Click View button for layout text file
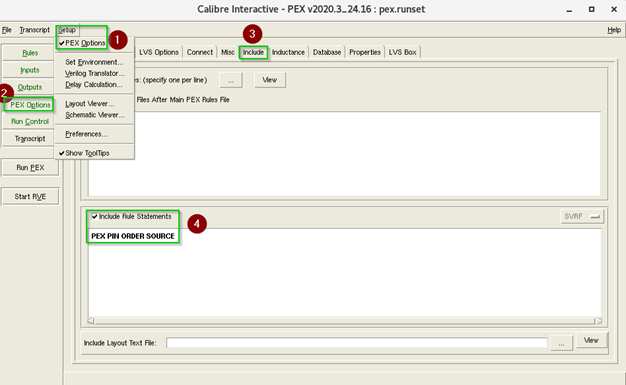This screenshot has height=385, width=626. pos(591,340)
